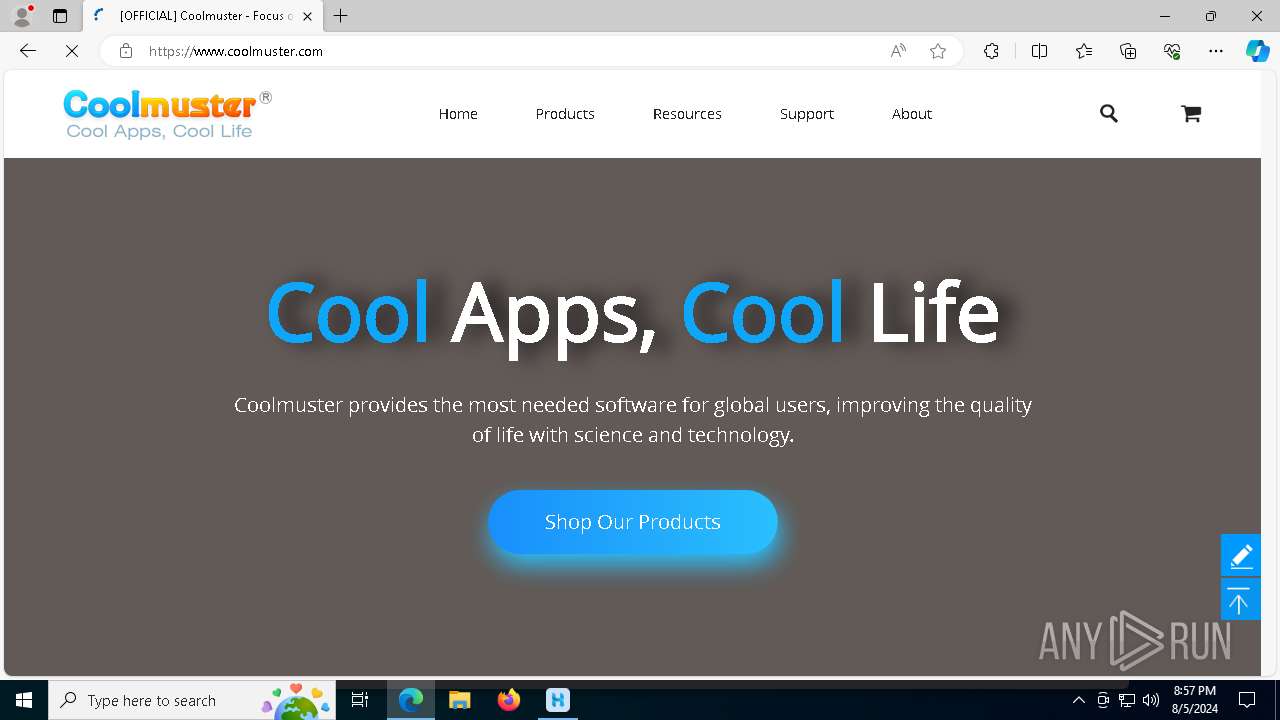
Task: Open the browser profile icon
Action: (x=22, y=16)
